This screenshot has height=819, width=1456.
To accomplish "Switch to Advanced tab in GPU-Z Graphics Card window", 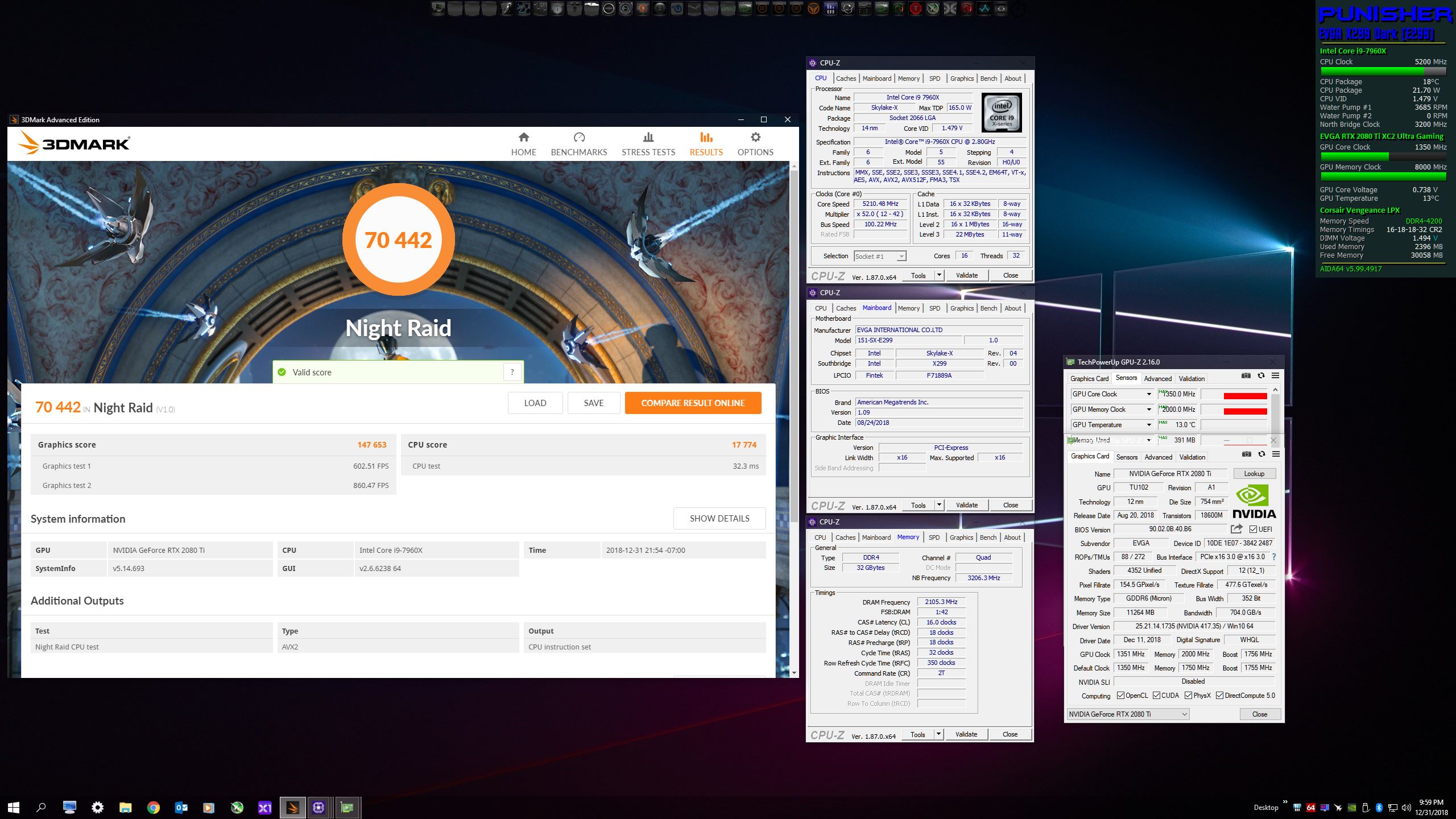I will tap(1158, 457).
